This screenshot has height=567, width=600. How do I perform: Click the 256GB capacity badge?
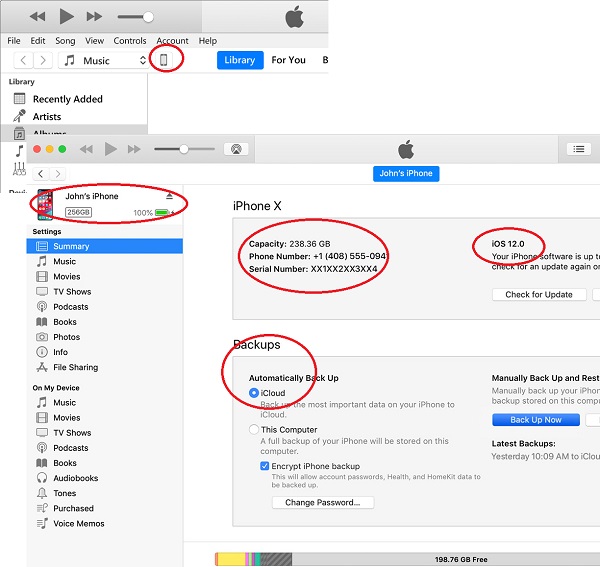[x=78, y=212]
